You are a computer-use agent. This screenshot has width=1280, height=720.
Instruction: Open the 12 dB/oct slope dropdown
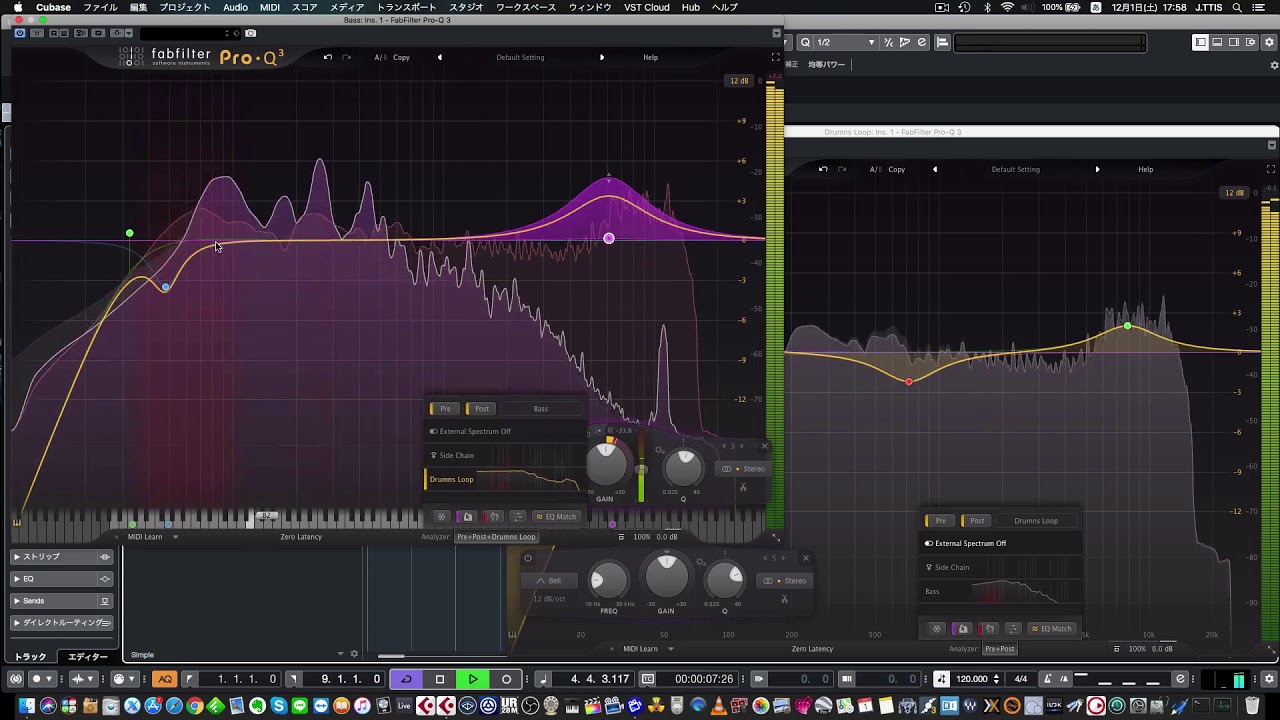pyautogui.click(x=549, y=599)
